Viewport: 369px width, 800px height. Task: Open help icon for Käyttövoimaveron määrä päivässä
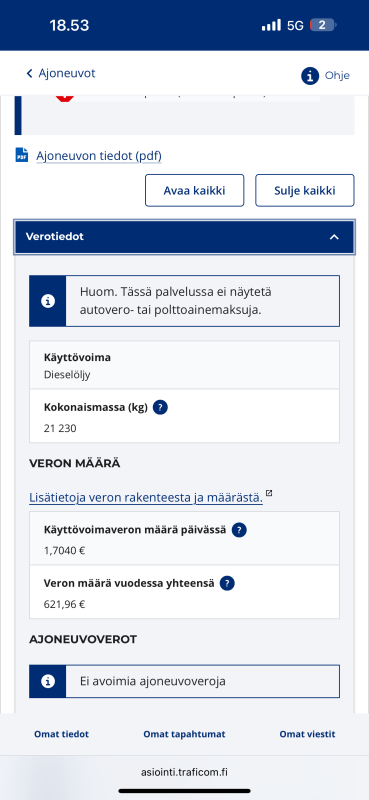point(239,530)
